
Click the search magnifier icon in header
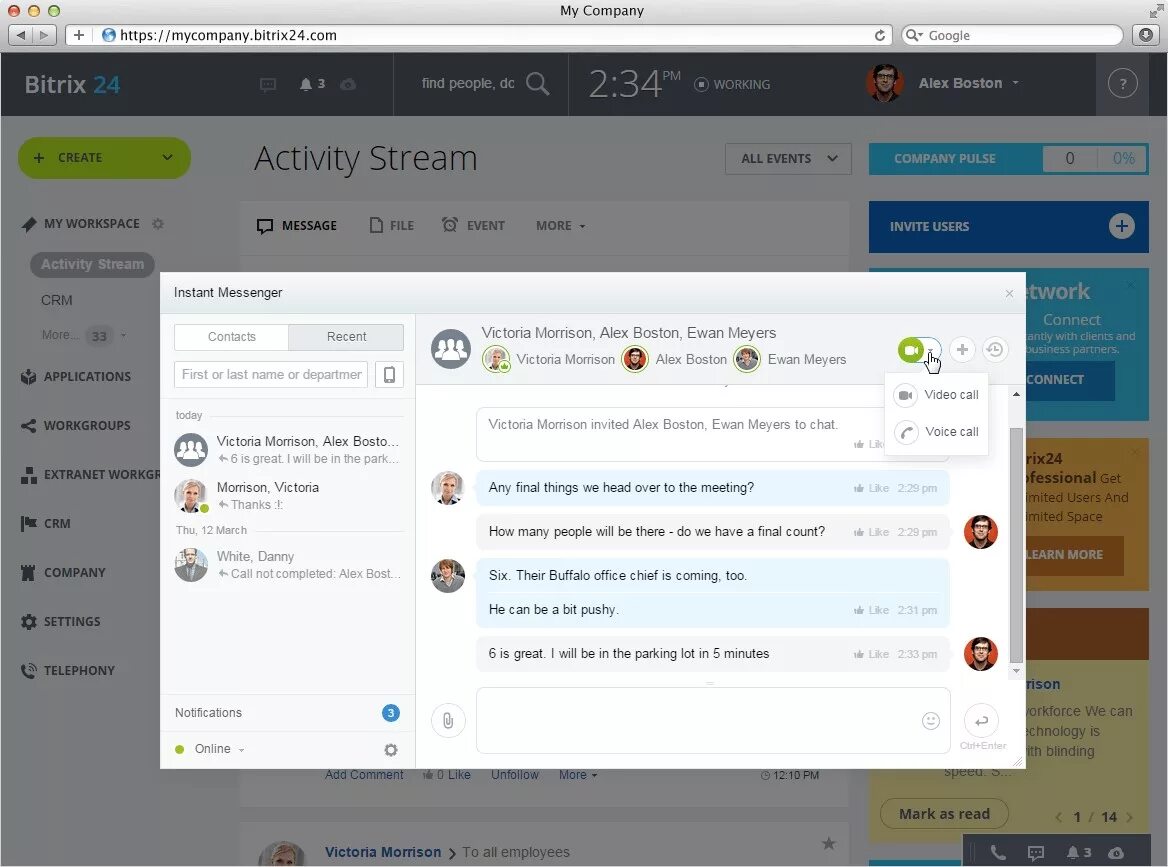(537, 83)
